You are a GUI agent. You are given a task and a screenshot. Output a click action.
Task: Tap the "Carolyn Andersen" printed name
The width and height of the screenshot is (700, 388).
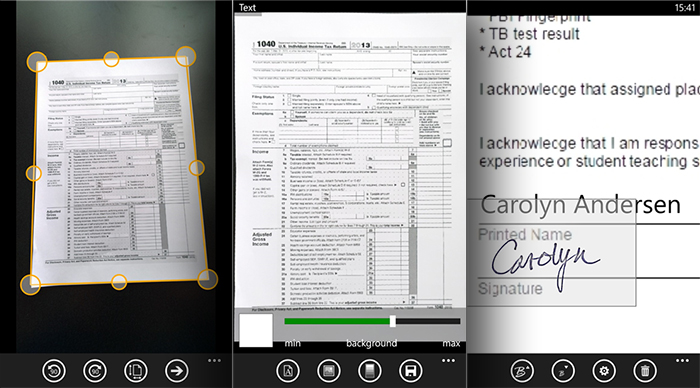click(x=580, y=205)
